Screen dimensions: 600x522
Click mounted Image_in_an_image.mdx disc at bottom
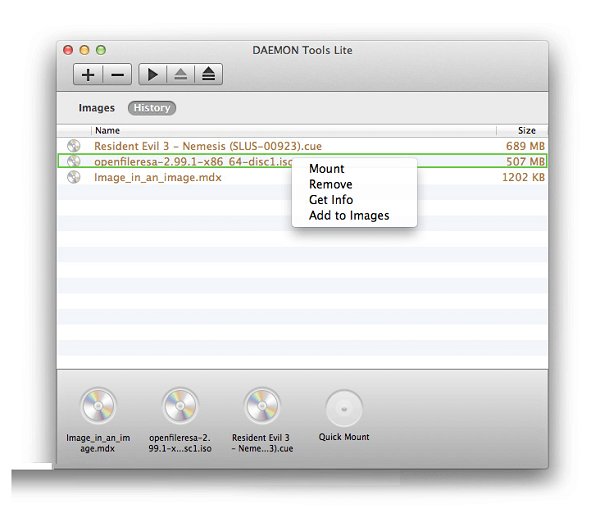[98, 406]
